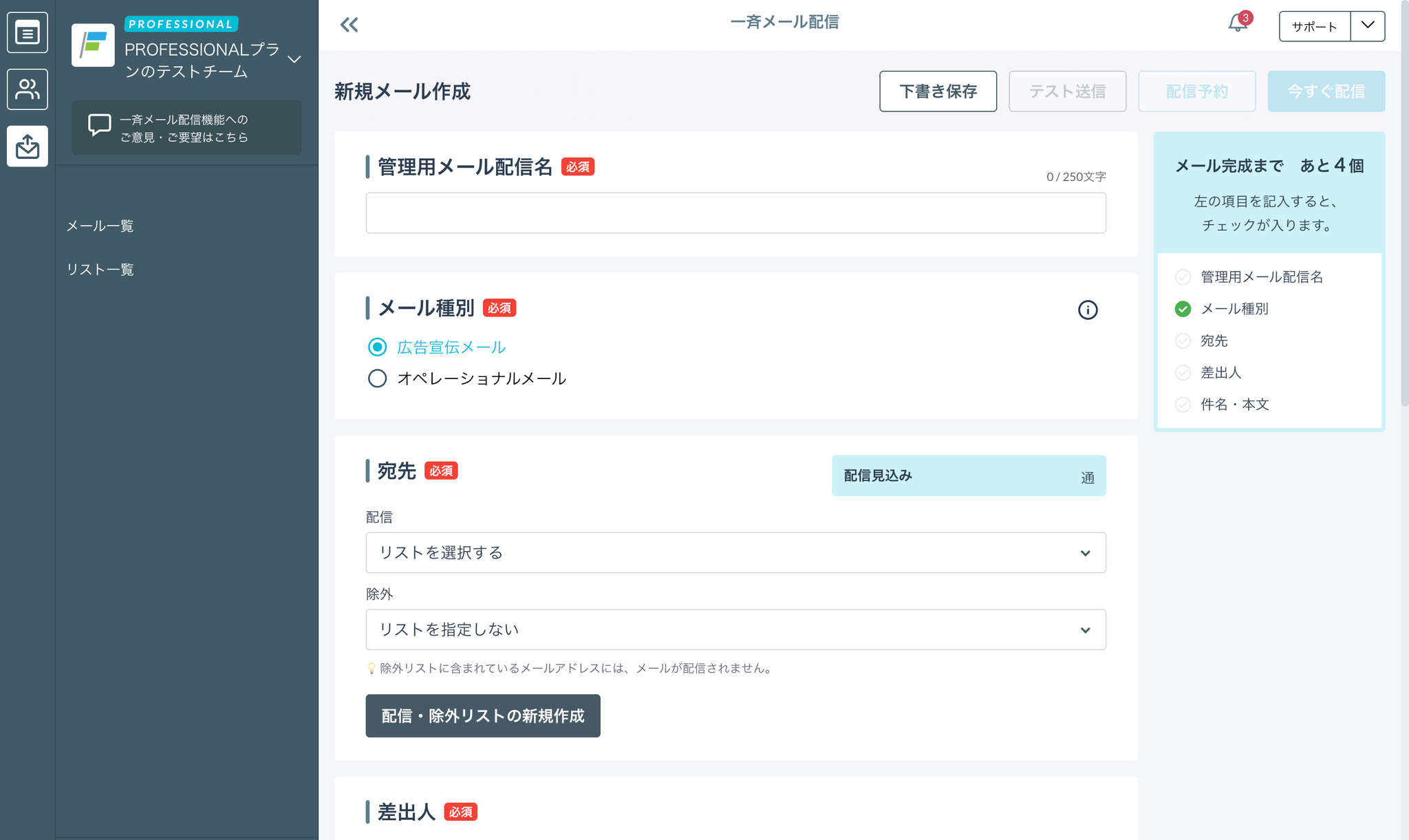Open the 配信 list selection dropdown
The height and width of the screenshot is (840, 1409).
coord(735,552)
